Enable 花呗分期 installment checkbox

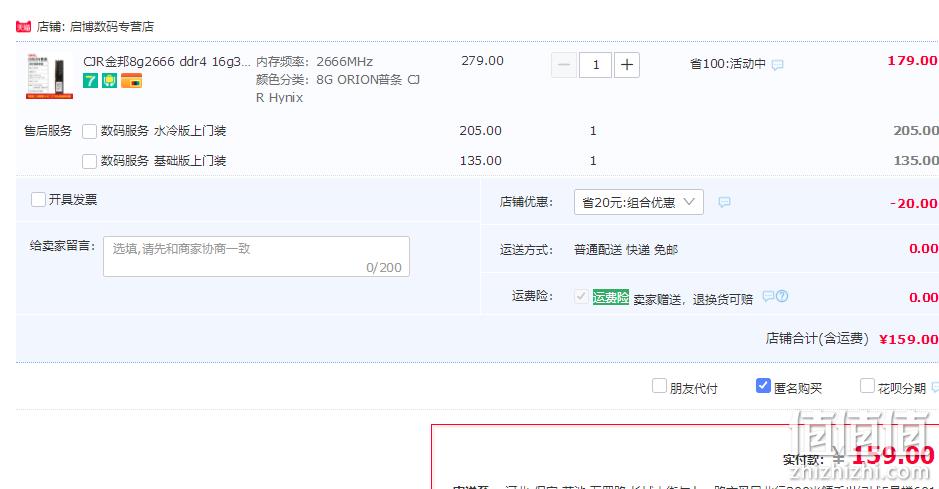(867, 386)
